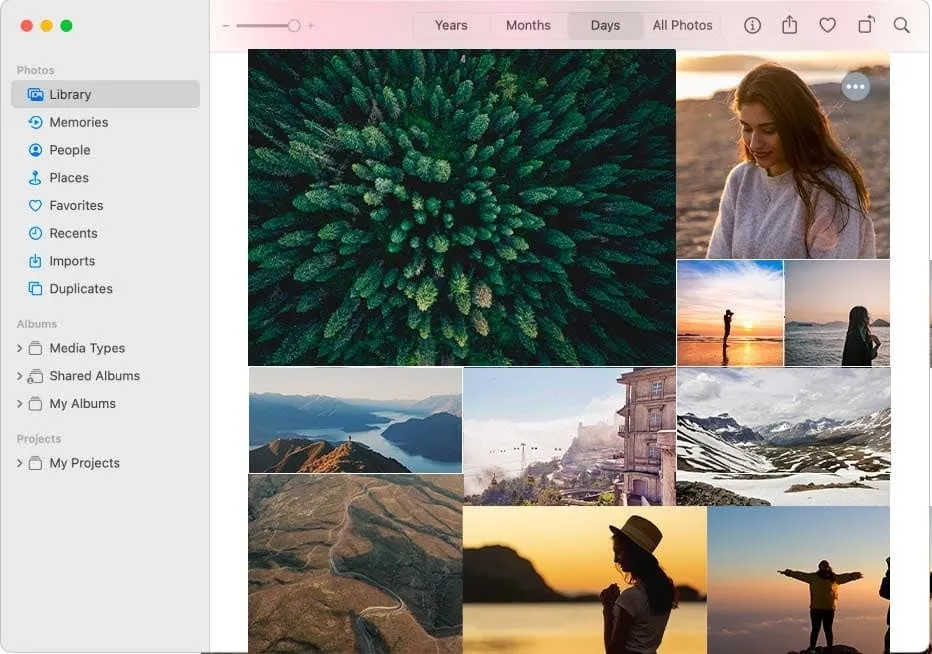This screenshot has width=932, height=654.
Task: Open Memories in the sidebar
Action: tap(78, 122)
